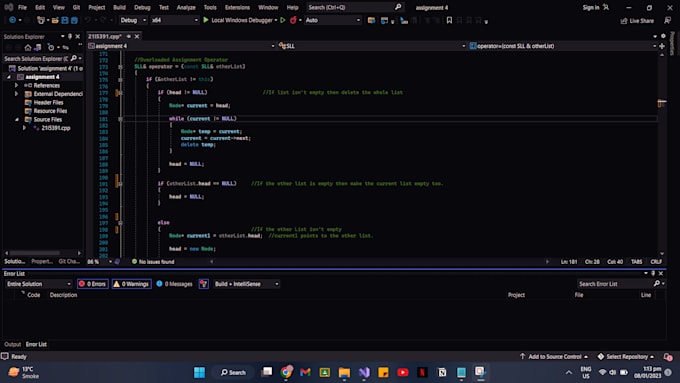The width and height of the screenshot is (680, 383).
Task: Toggle the 0 Messages filter
Action: pos(174,284)
